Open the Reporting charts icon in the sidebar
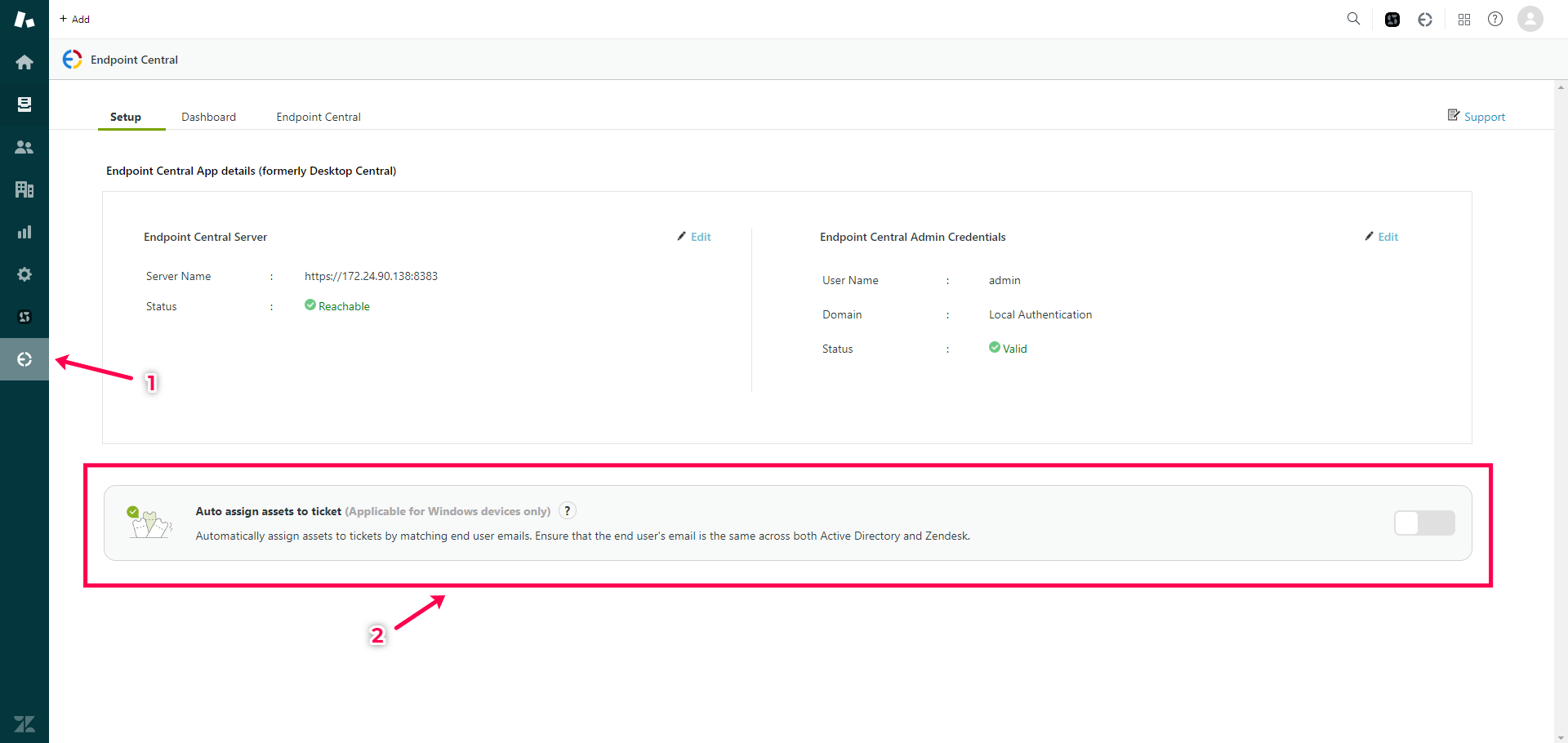1568x743 pixels. [24, 231]
